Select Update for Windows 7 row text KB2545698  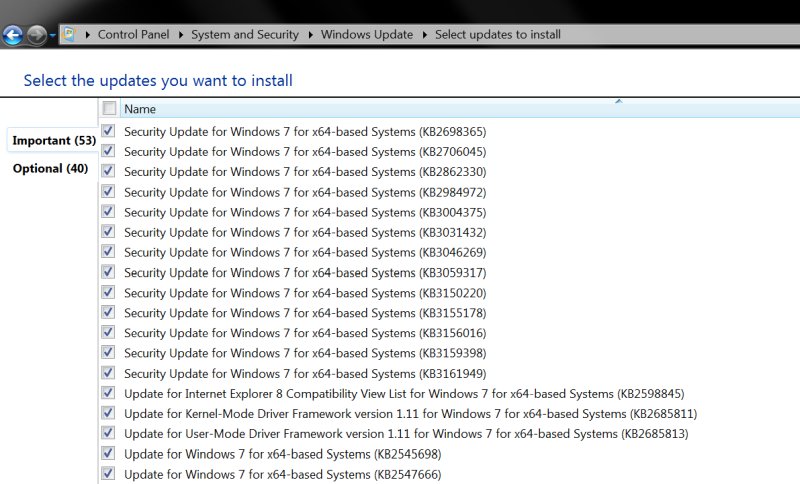point(283,454)
